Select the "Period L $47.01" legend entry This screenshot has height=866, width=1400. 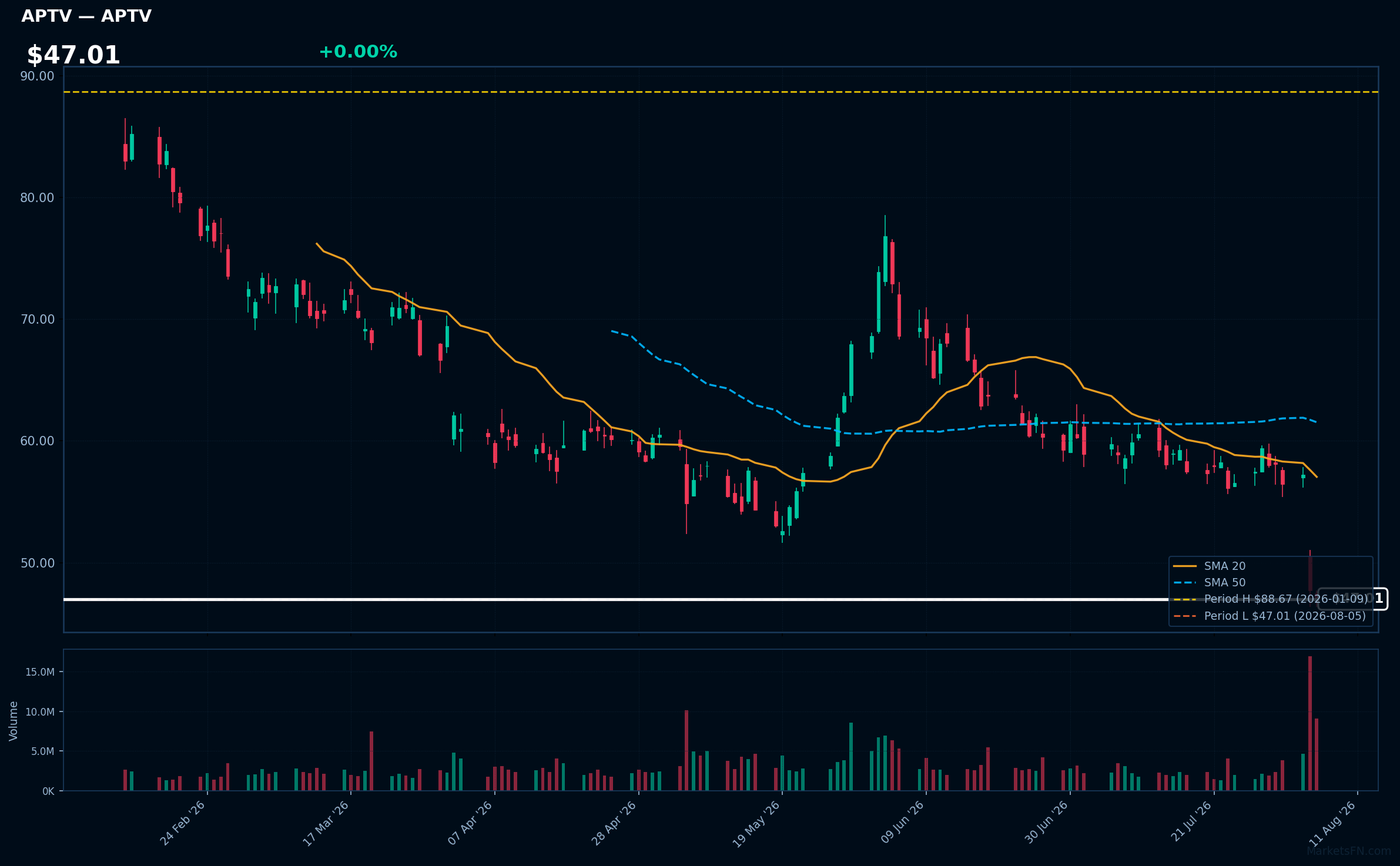[x=1285, y=616]
